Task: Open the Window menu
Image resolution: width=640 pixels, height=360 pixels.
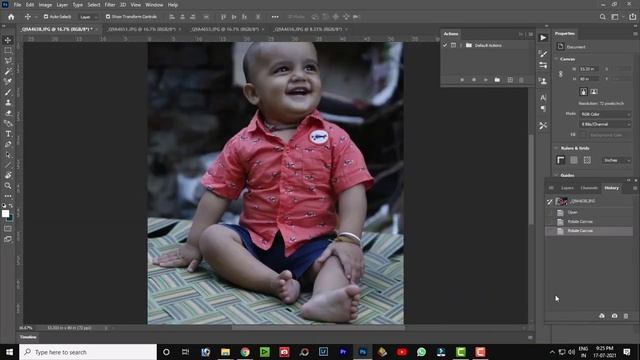Action: [154, 5]
